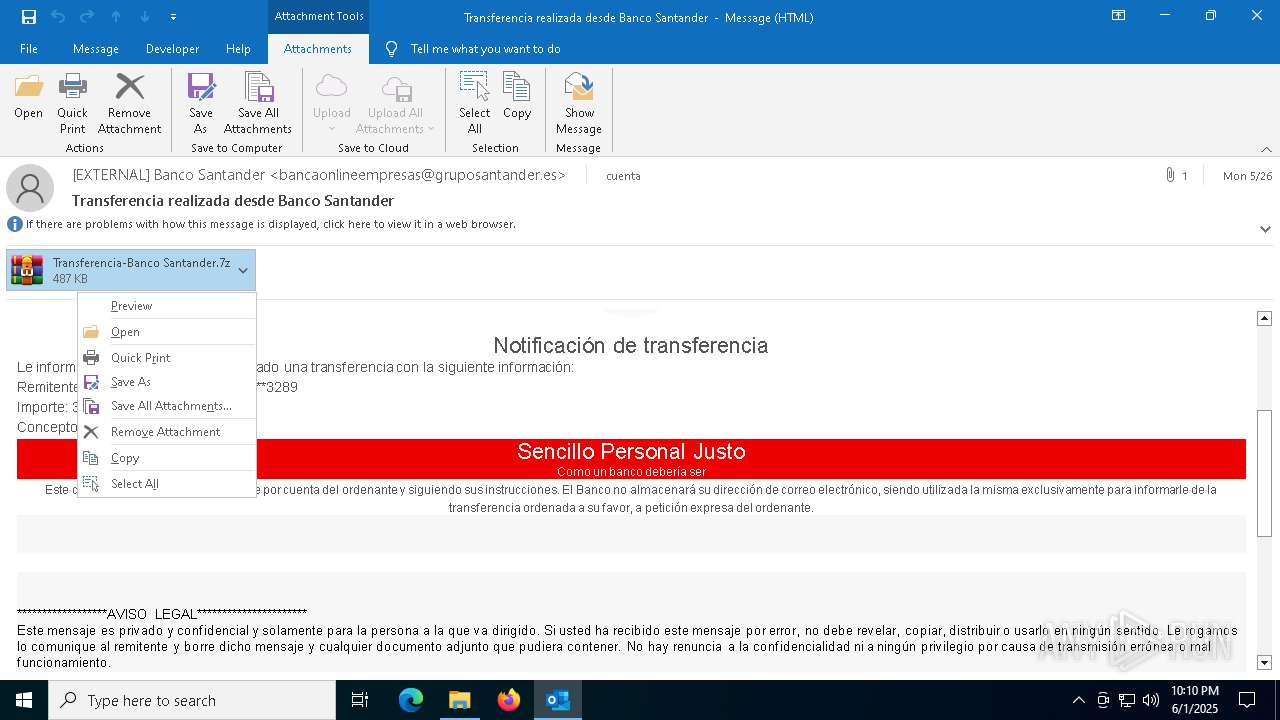Click the save icon in title bar

pos(29,17)
